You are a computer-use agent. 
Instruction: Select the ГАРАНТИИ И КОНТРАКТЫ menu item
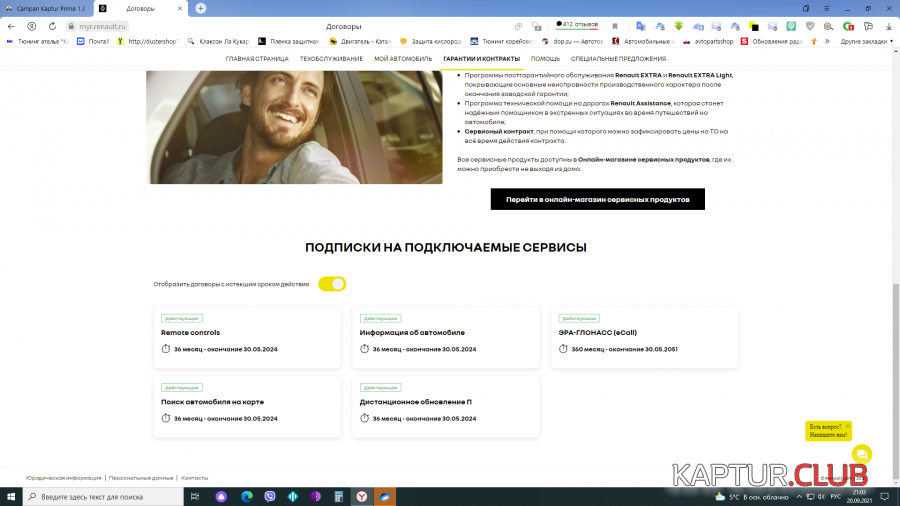point(482,59)
